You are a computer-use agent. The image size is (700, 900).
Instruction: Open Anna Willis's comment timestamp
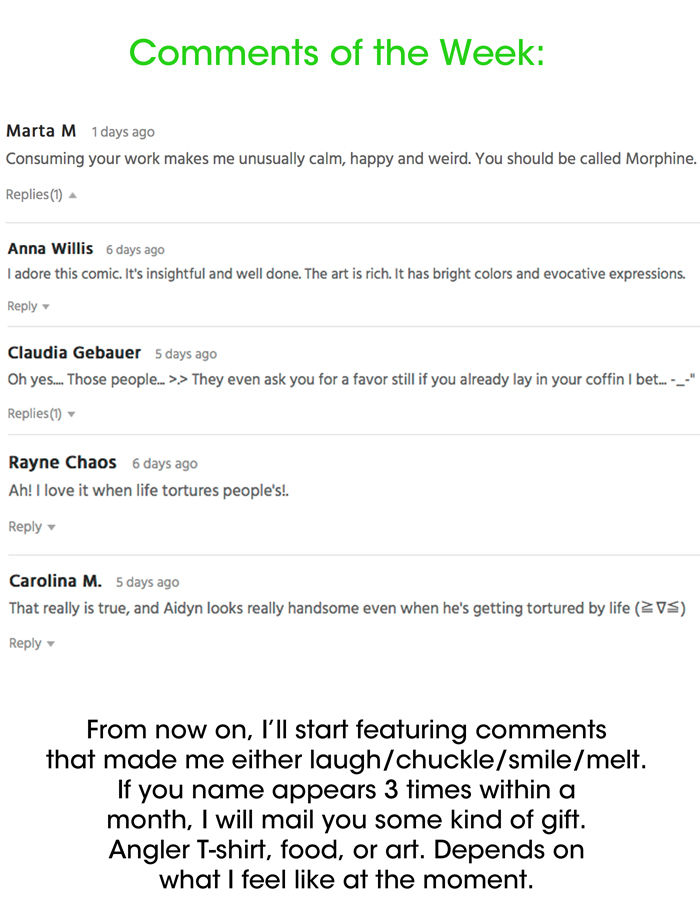tap(135, 250)
